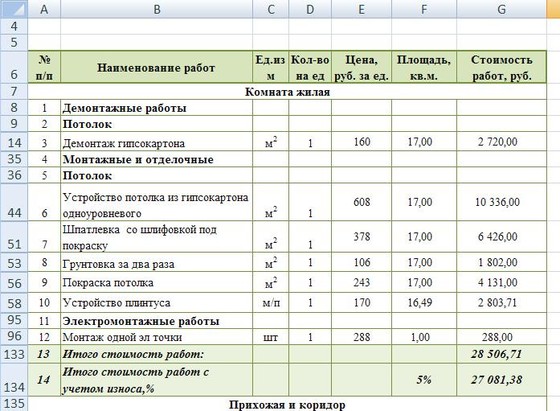Click cell 'Демонтаж гипсокартона'
The height and width of the screenshot is (411, 560).
[x=156, y=142]
